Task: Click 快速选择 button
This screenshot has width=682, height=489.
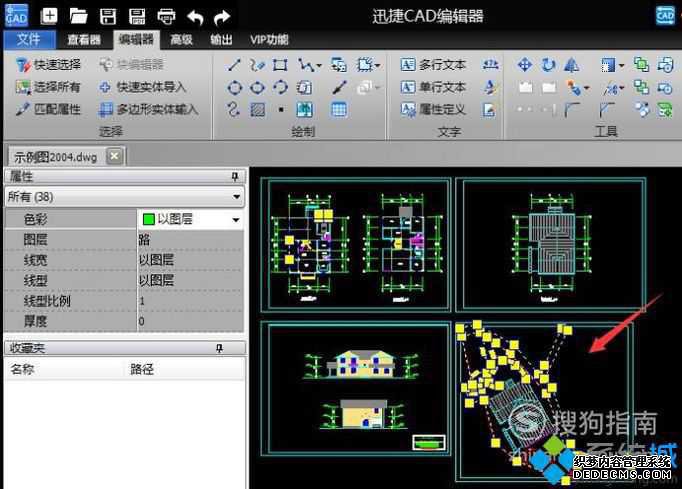Action: tap(48, 65)
